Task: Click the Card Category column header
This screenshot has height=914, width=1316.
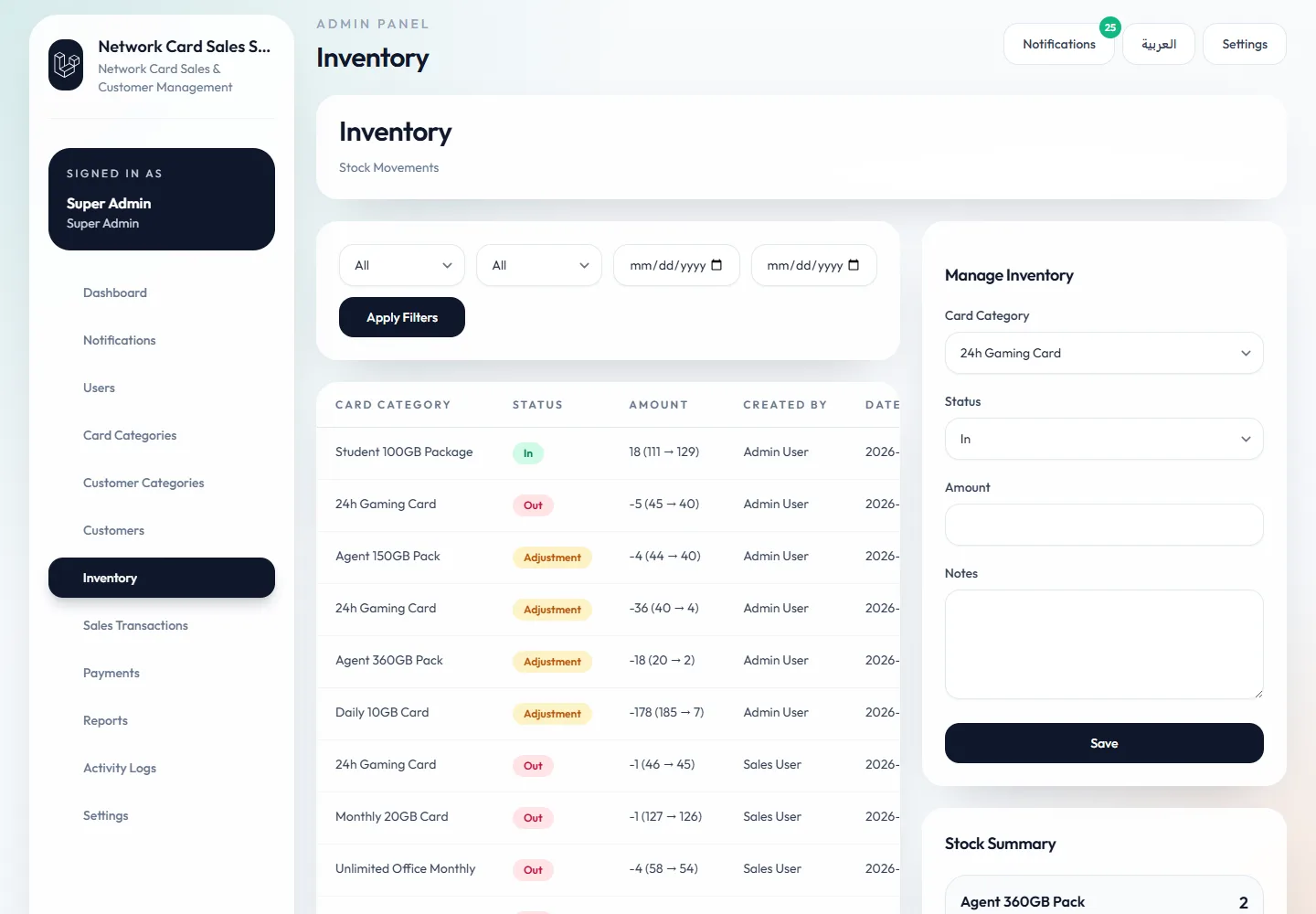Action: tap(393, 405)
